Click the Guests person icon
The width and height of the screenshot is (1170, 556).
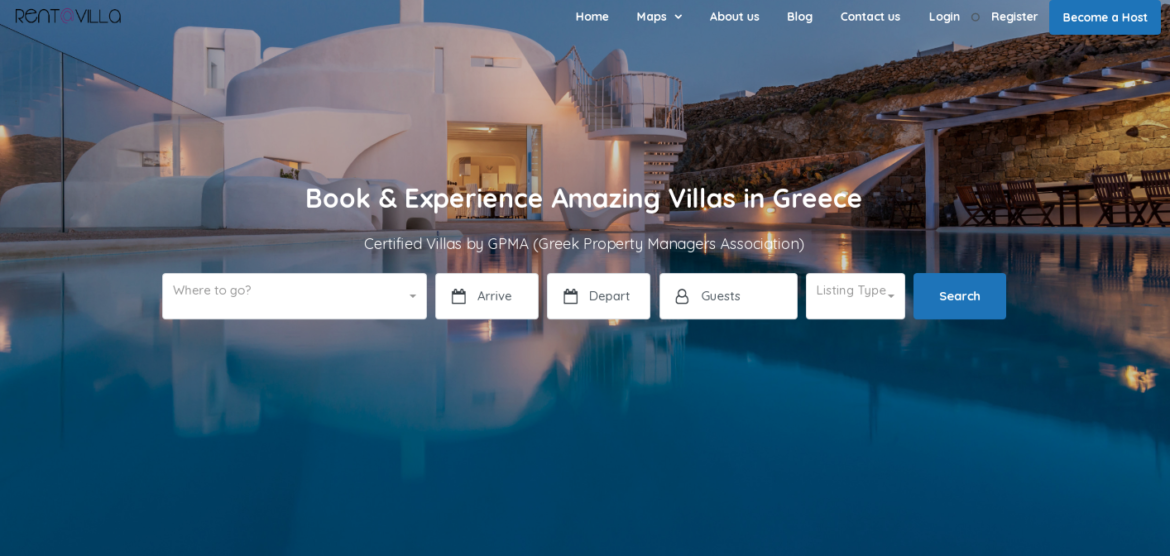[682, 296]
